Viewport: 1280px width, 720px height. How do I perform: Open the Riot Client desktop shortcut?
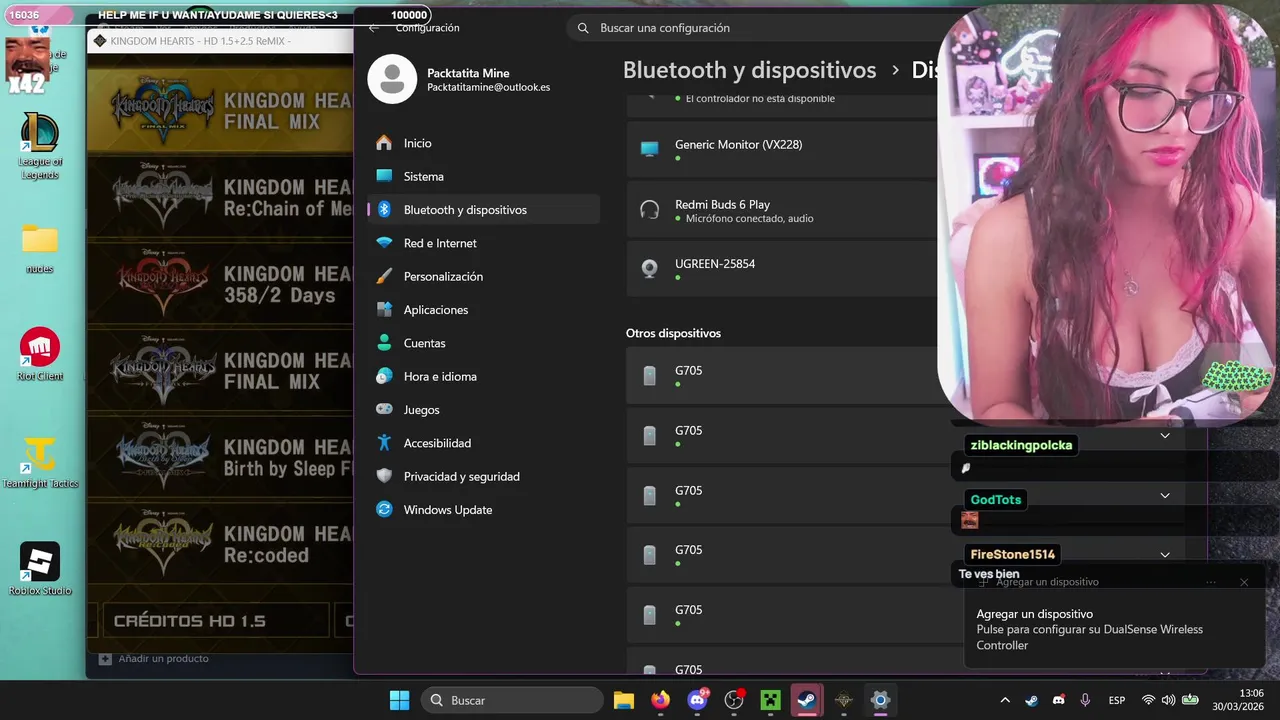coord(40,354)
